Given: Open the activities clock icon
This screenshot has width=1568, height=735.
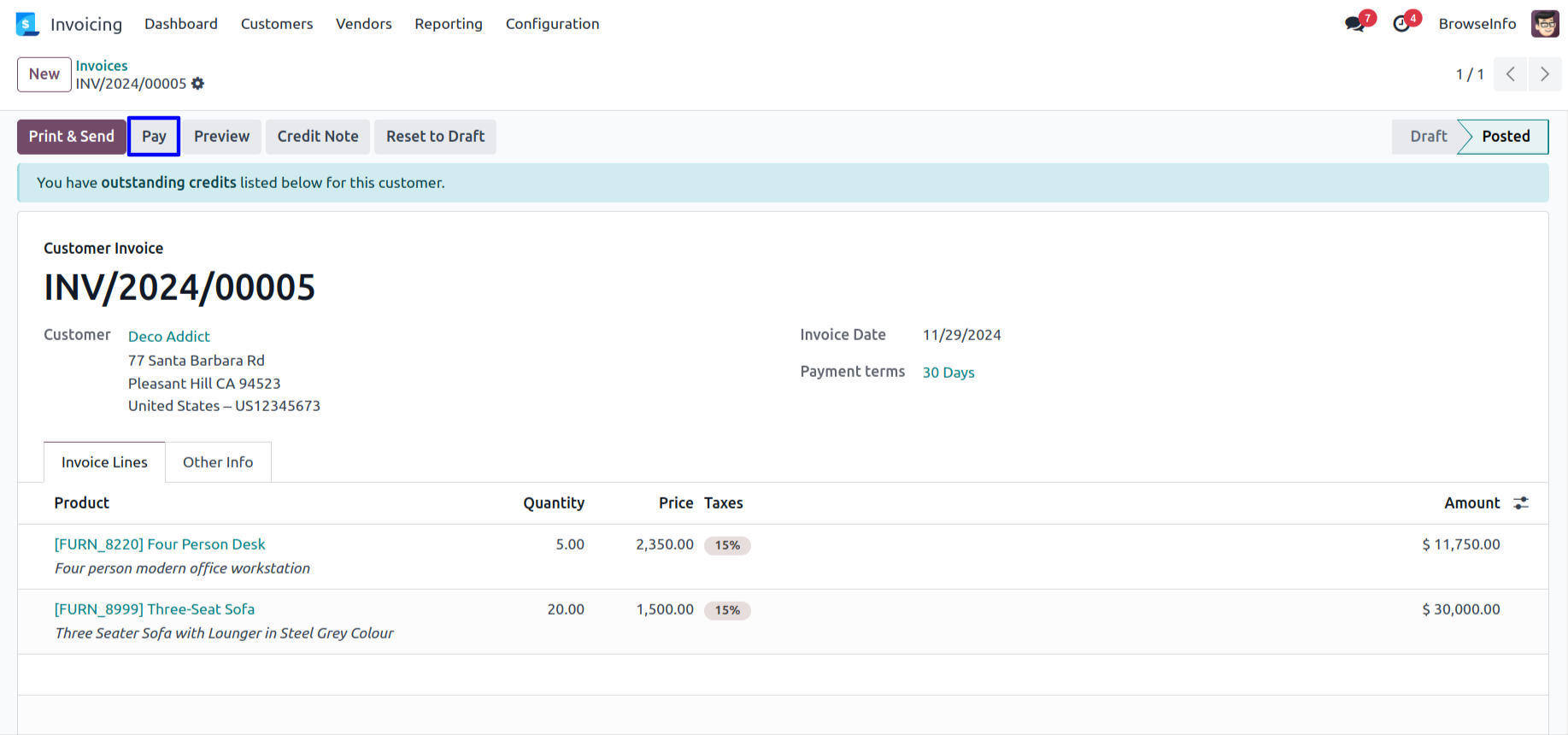Looking at the screenshot, I should pyautogui.click(x=1401, y=24).
